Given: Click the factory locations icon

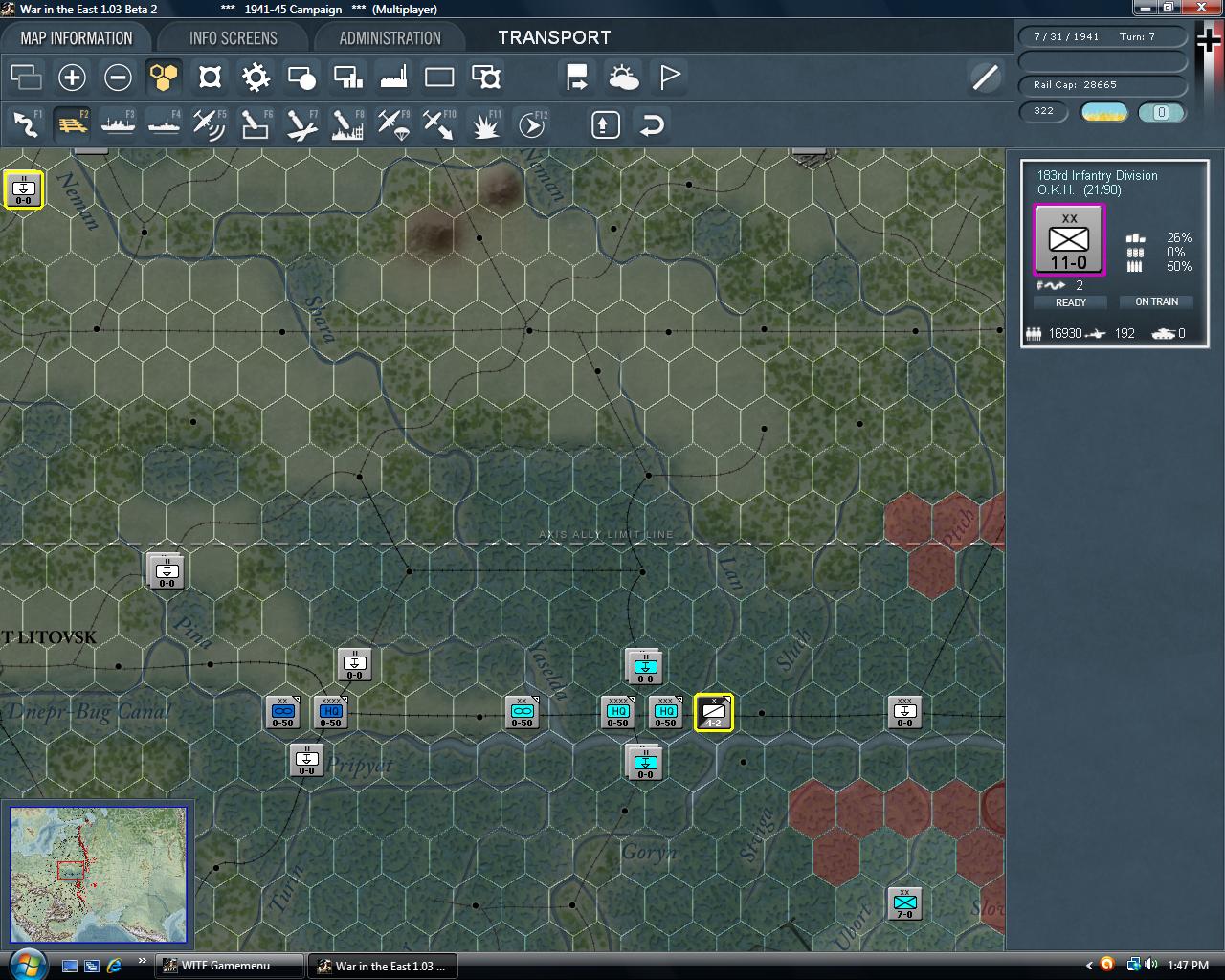Looking at the screenshot, I should point(393,77).
